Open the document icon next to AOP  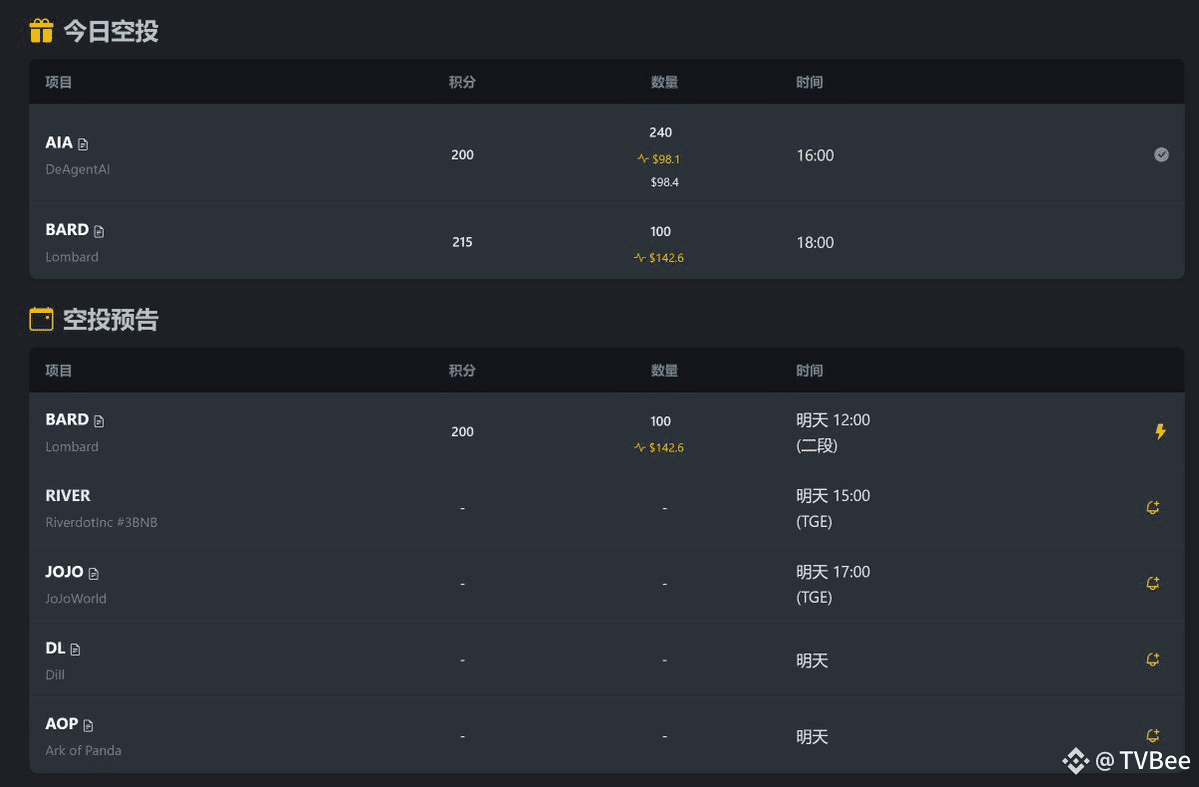88,725
